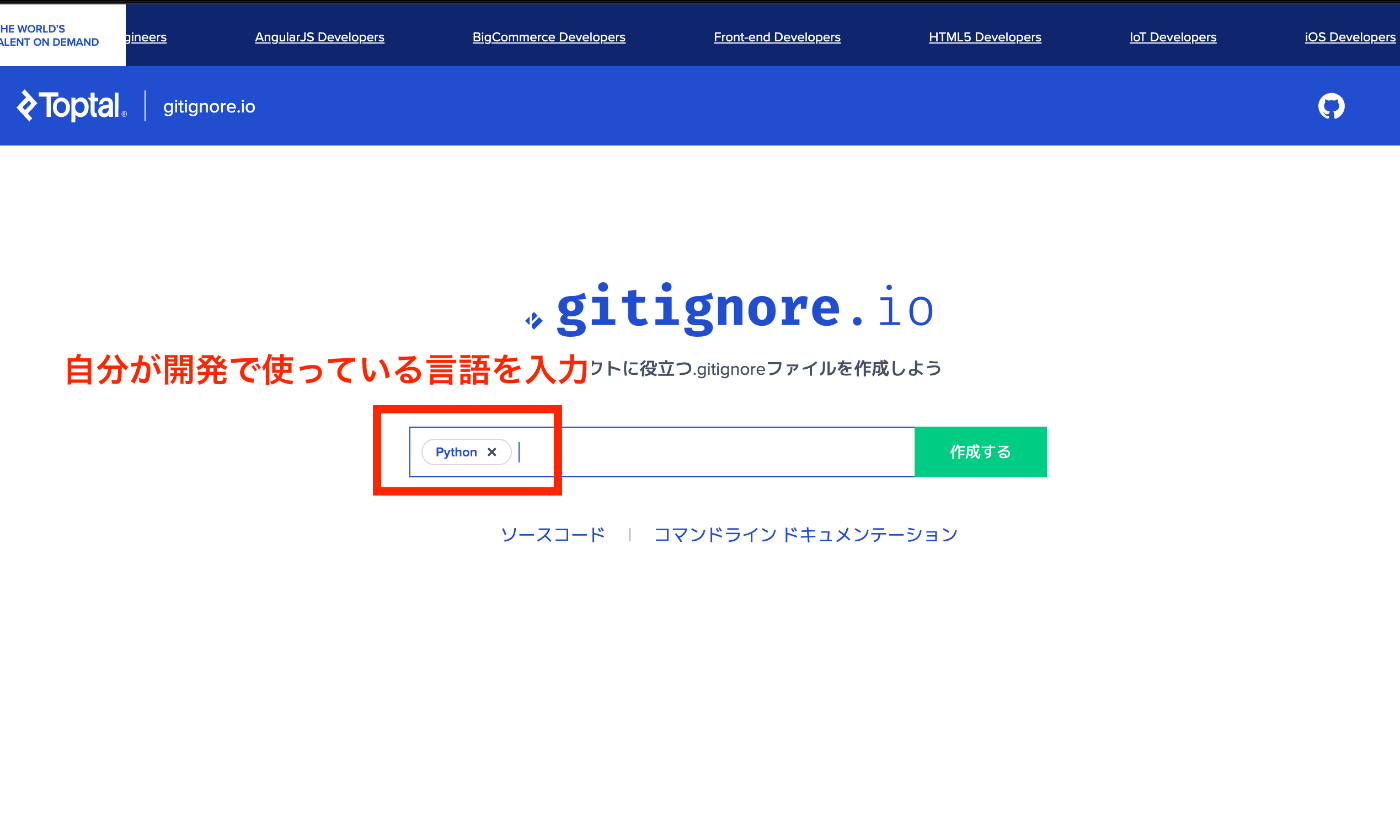1400x829 pixels.
Task: Click the gitignore.io header text
Action: pyautogui.click(x=209, y=106)
